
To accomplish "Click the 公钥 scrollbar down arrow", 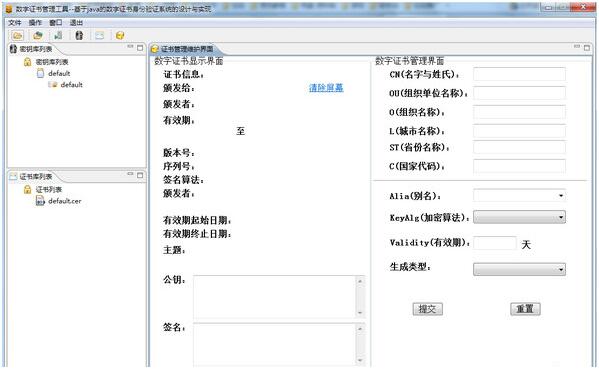I will (x=360, y=313).
